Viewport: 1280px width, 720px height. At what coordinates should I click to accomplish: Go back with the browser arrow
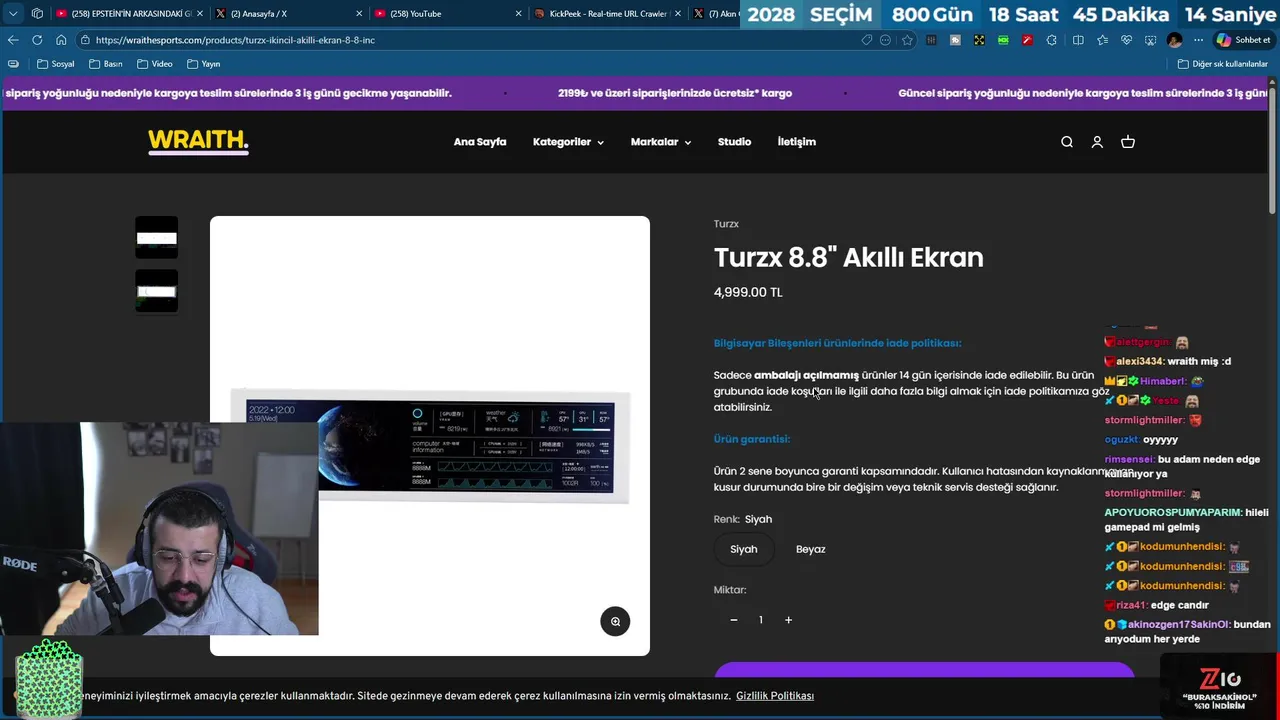point(13,40)
